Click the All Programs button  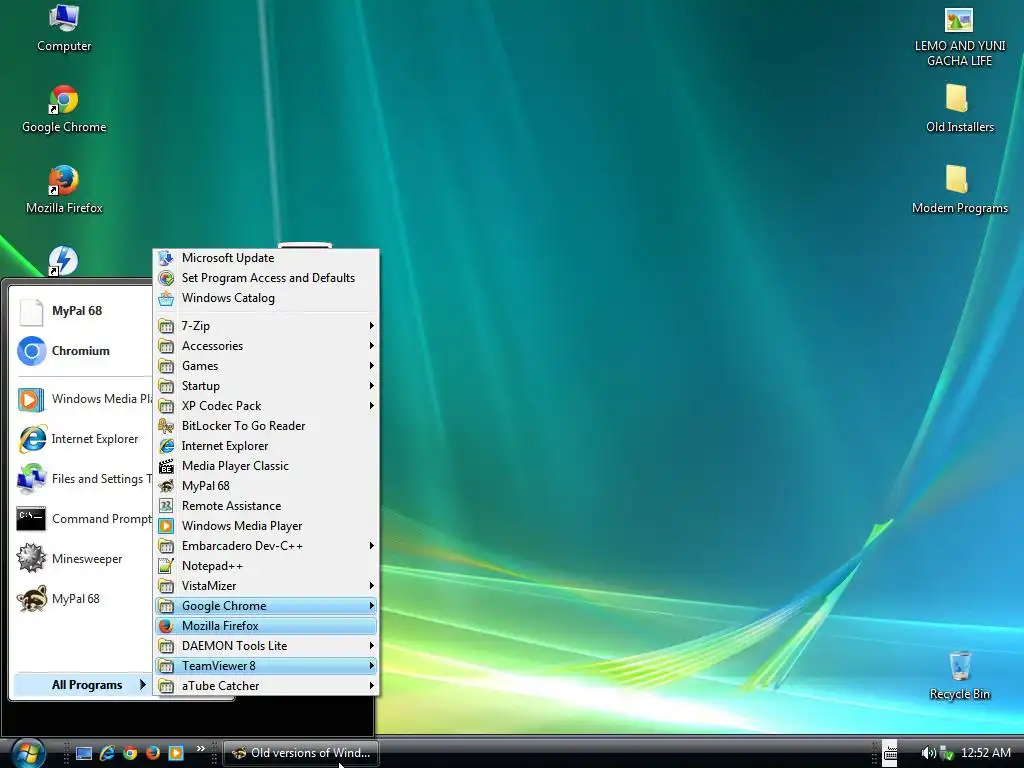click(83, 685)
